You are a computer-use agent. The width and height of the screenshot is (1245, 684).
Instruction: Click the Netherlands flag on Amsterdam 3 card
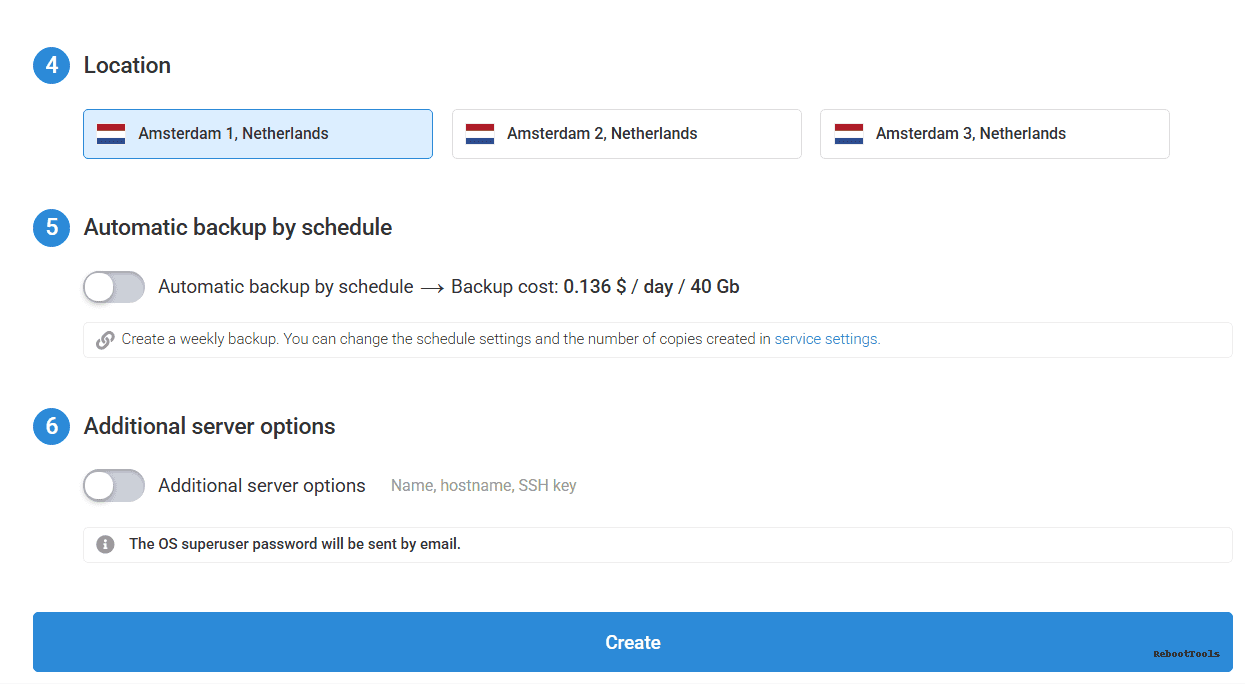click(x=847, y=133)
